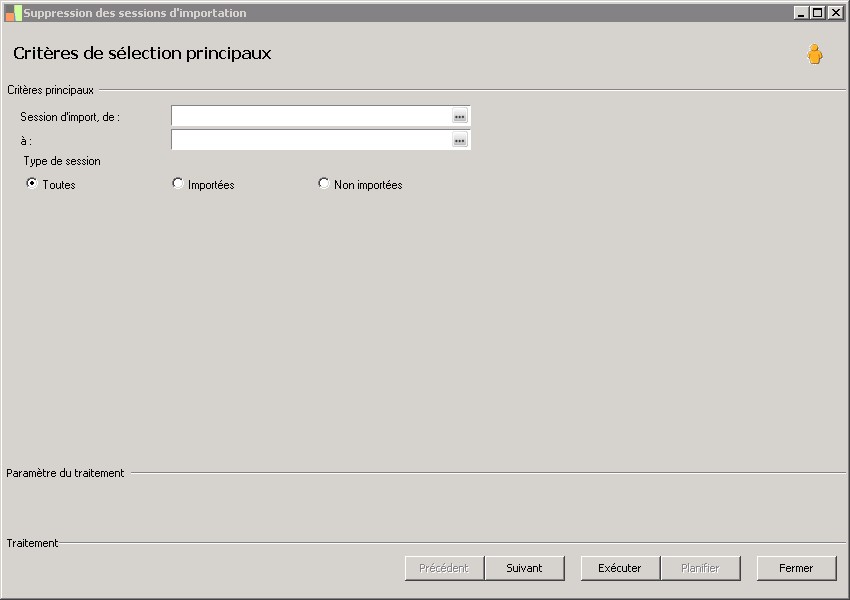The height and width of the screenshot is (600, 850).
Task: Run the process with Exécuter
Action: [620, 568]
